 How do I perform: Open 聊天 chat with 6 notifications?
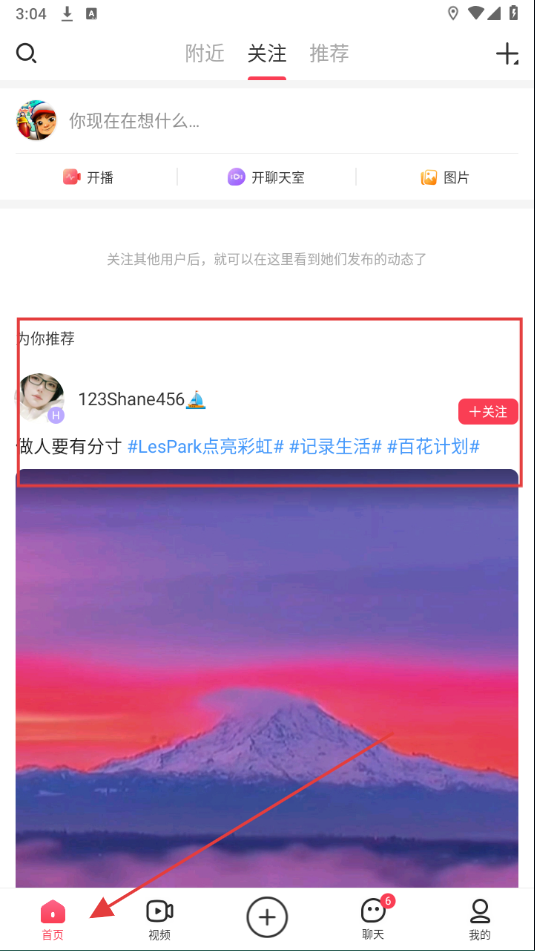pos(374,919)
